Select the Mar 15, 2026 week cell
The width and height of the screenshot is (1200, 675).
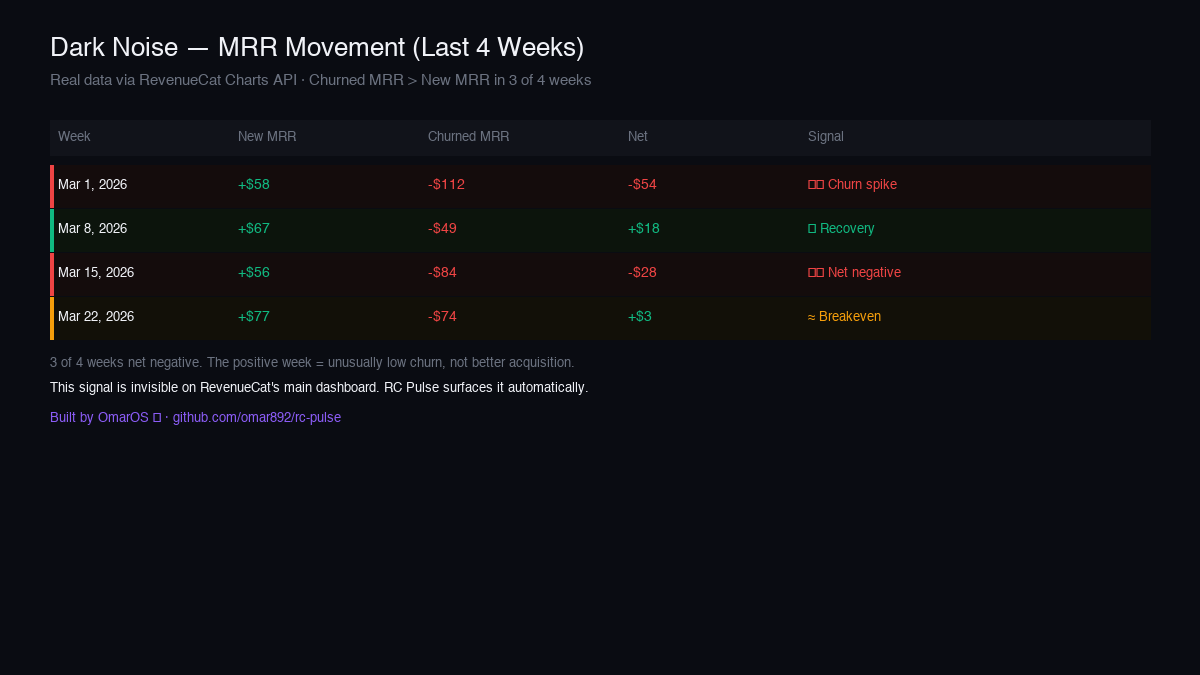(96, 273)
